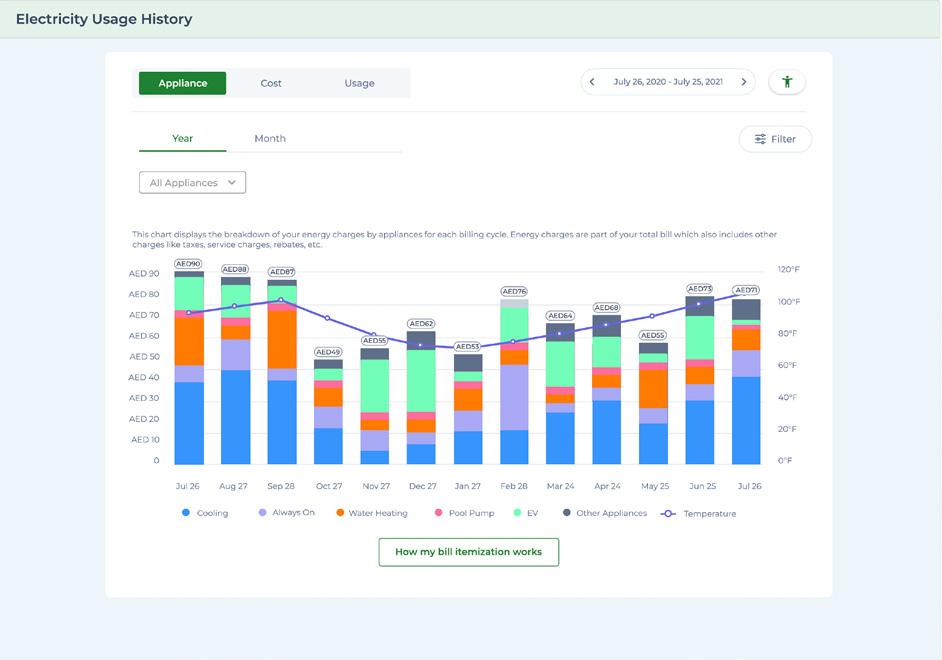The image size is (942, 660).
Task: Select the Dec 27 green EV segment
Action: click(x=421, y=381)
